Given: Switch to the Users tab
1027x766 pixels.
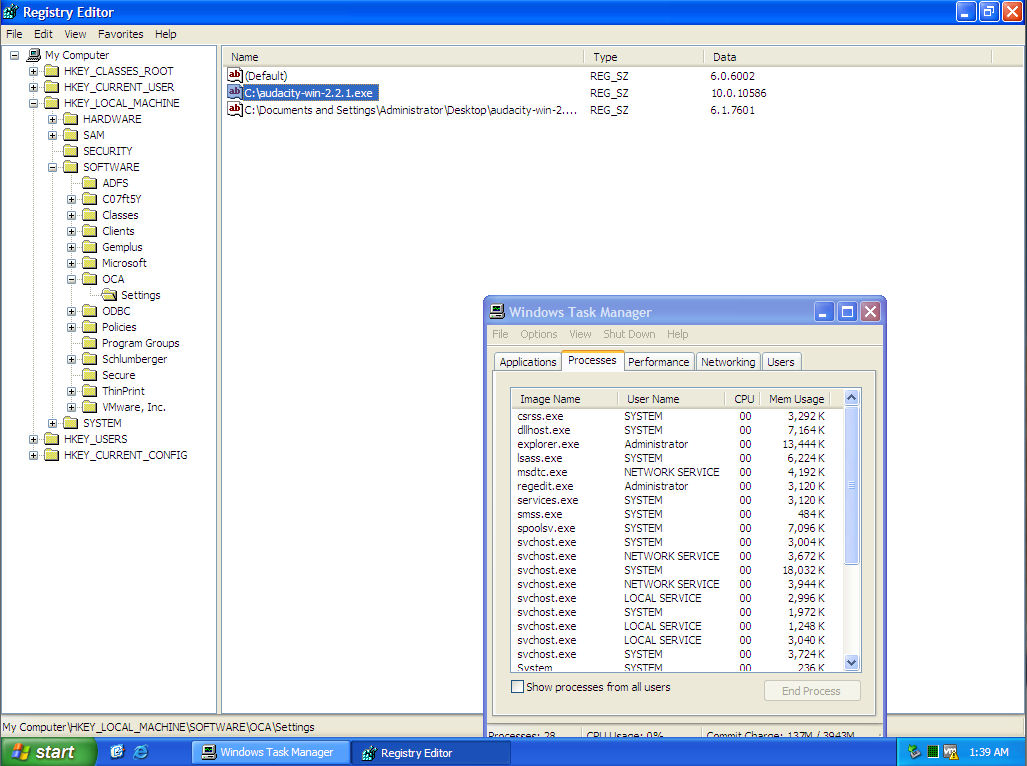Looking at the screenshot, I should point(781,362).
